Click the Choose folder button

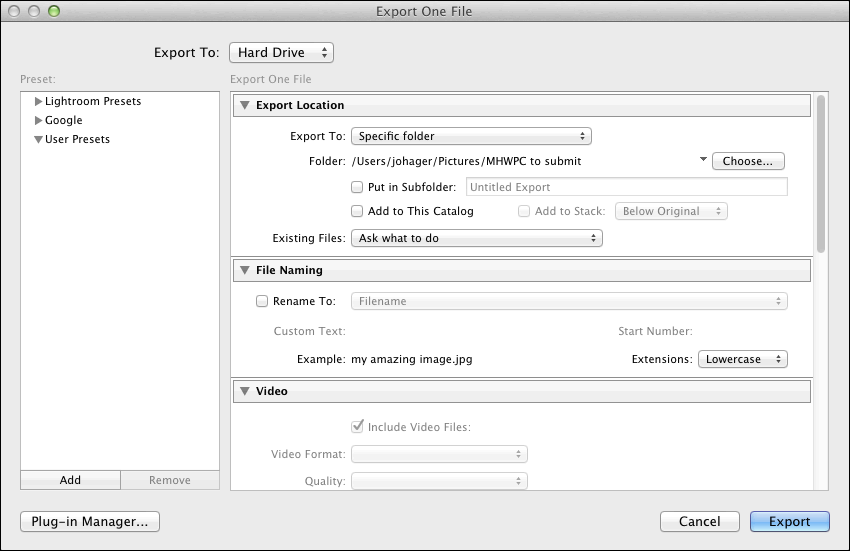tap(748, 161)
